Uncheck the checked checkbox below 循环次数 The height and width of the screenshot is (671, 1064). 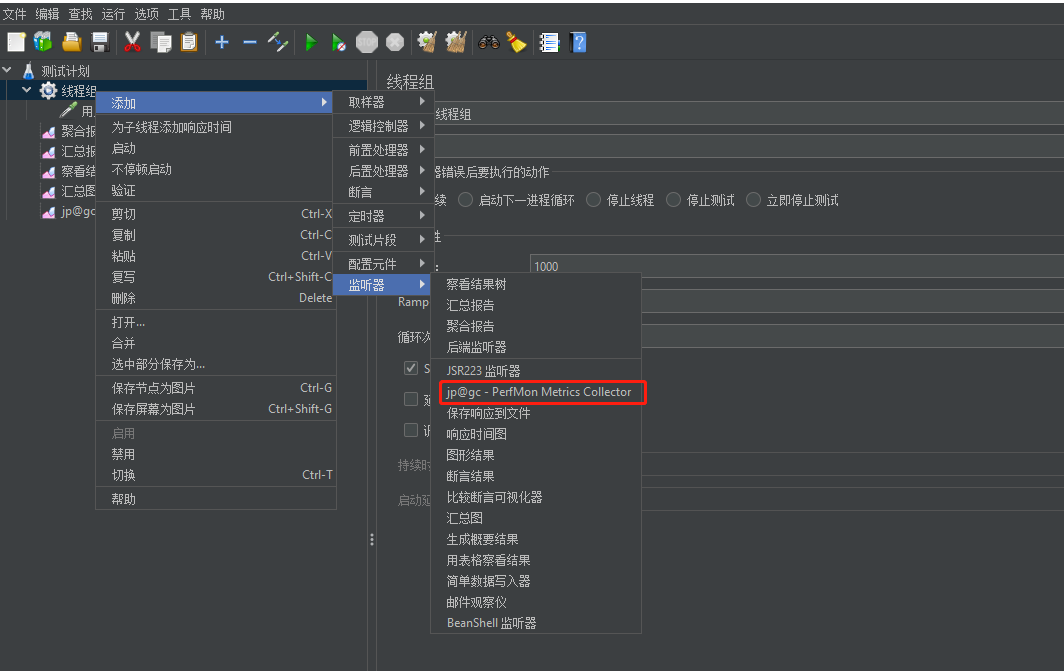(411, 367)
